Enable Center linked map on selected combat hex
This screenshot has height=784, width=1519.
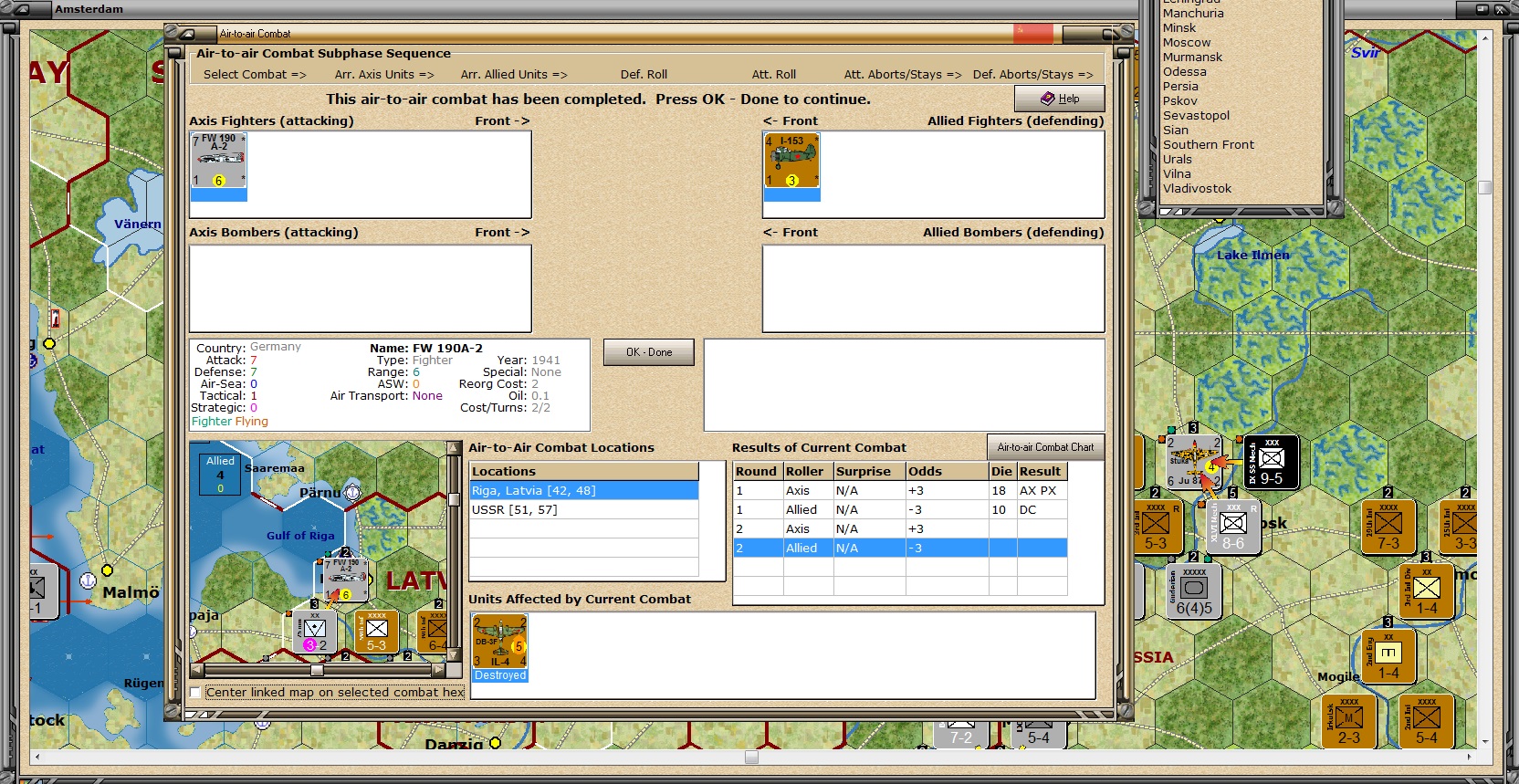pos(195,693)
